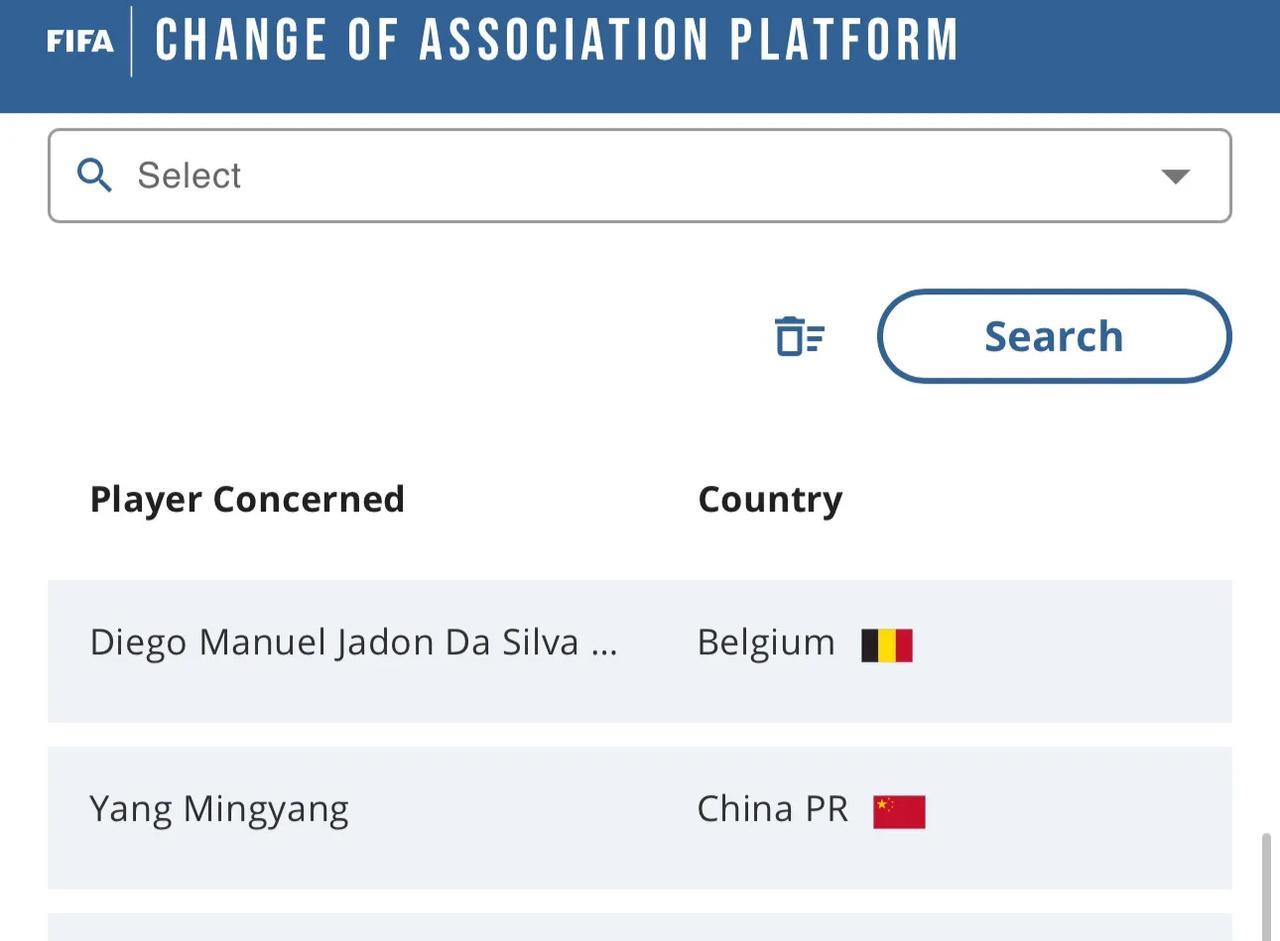Select the partially visible row at bottom
Image resolution: width=1280 pixels, height=941 pixels.
tap(640, 927)
